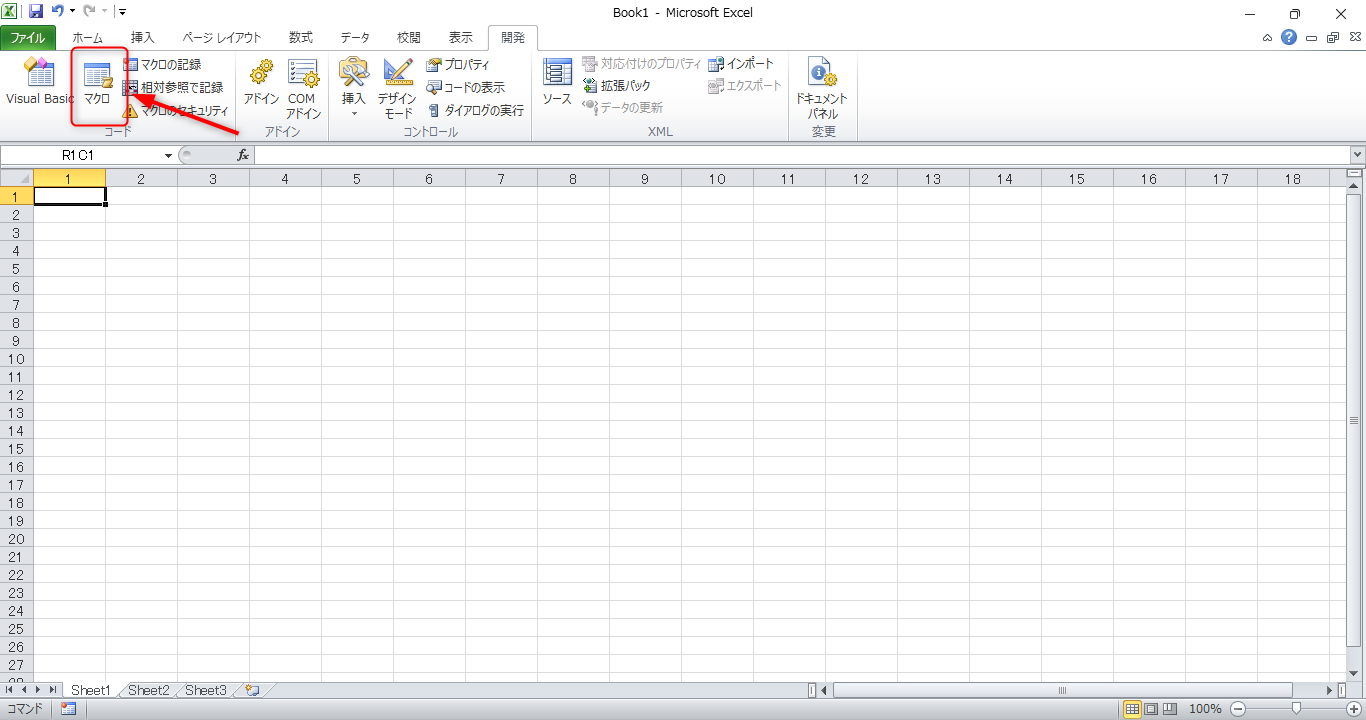Expand the 挿入 controls dropdown

pos(354,113)
